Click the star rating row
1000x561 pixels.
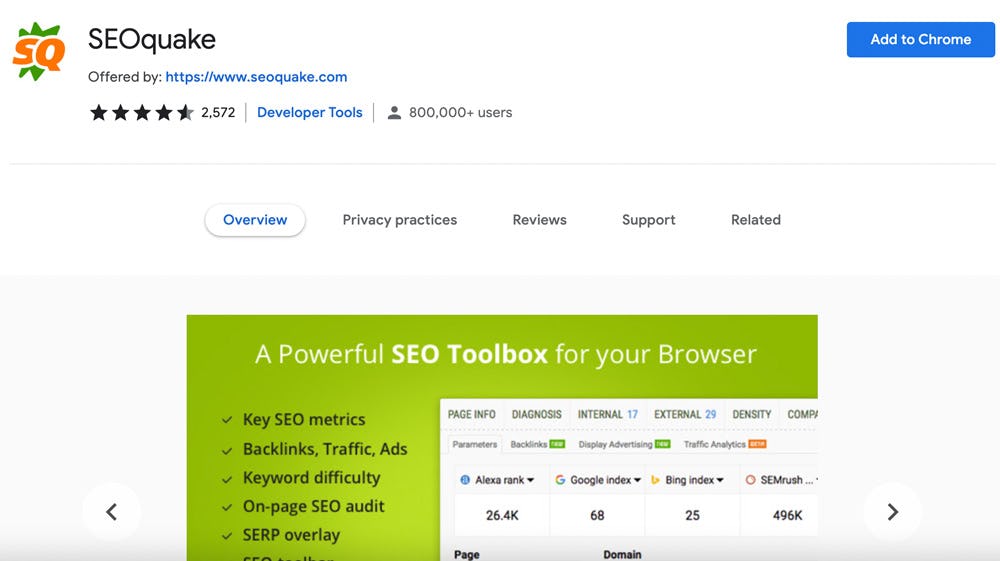(142, 113)
